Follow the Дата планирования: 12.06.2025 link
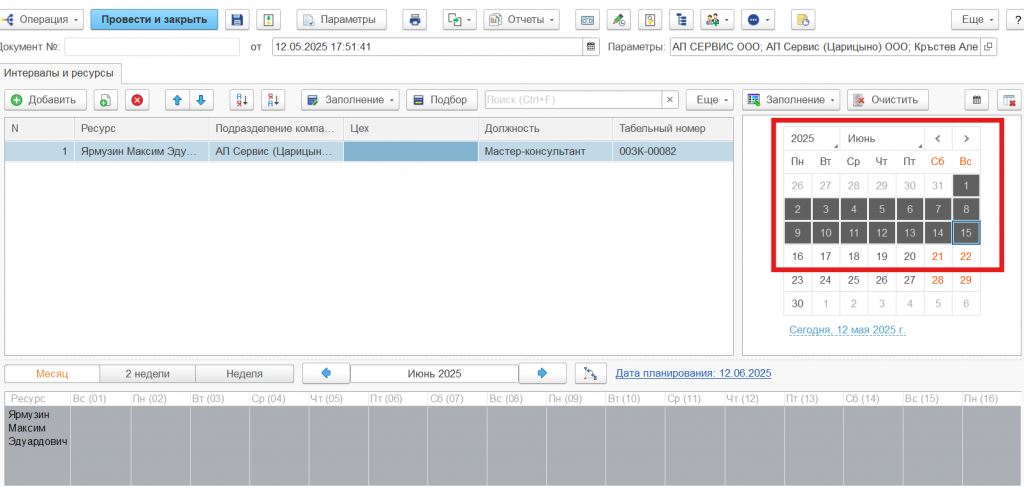Screen dimensions: 1024x494 [693, 373]
